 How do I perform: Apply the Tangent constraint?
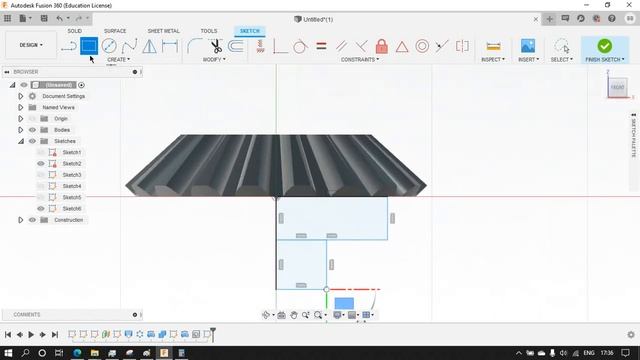pyautogui.click(x=300, y=46)
